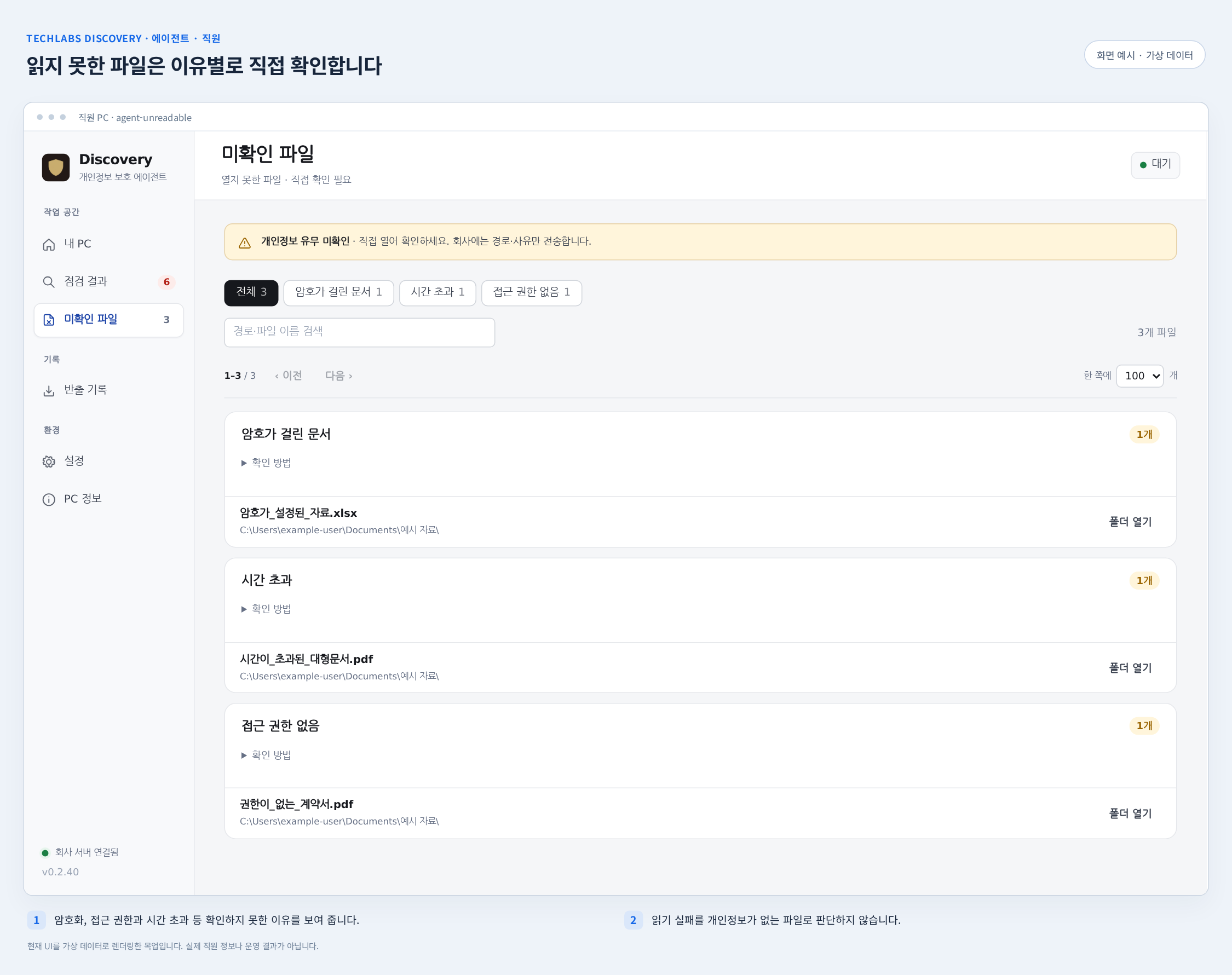
Task: Open the 100 per-page dropdown
Action: (1139, 376)
